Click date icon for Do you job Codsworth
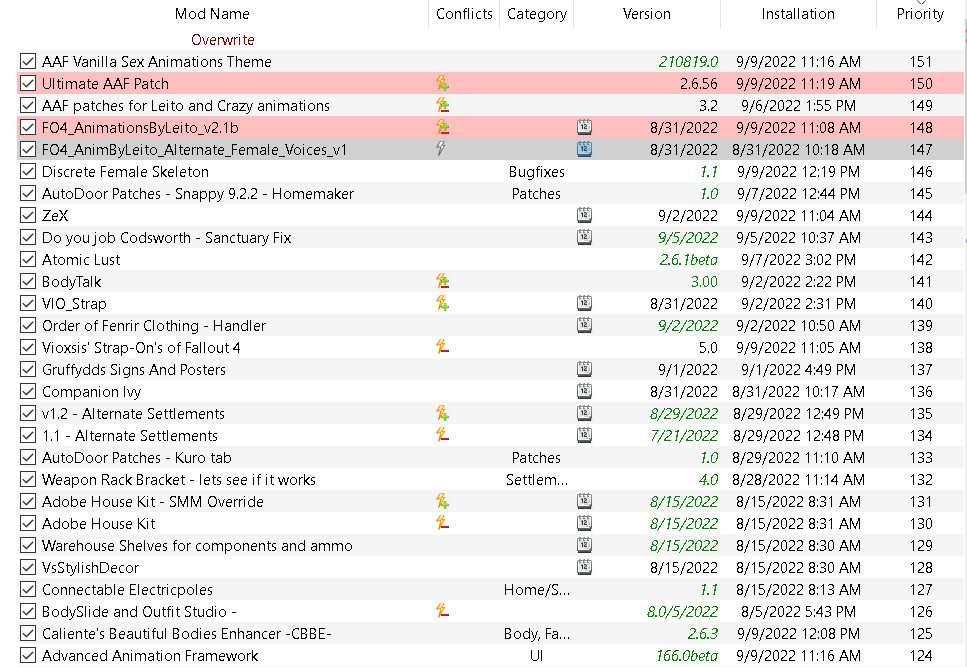This screenshot has width=967, height=667. pyautogui.click(x=584, y=237)
